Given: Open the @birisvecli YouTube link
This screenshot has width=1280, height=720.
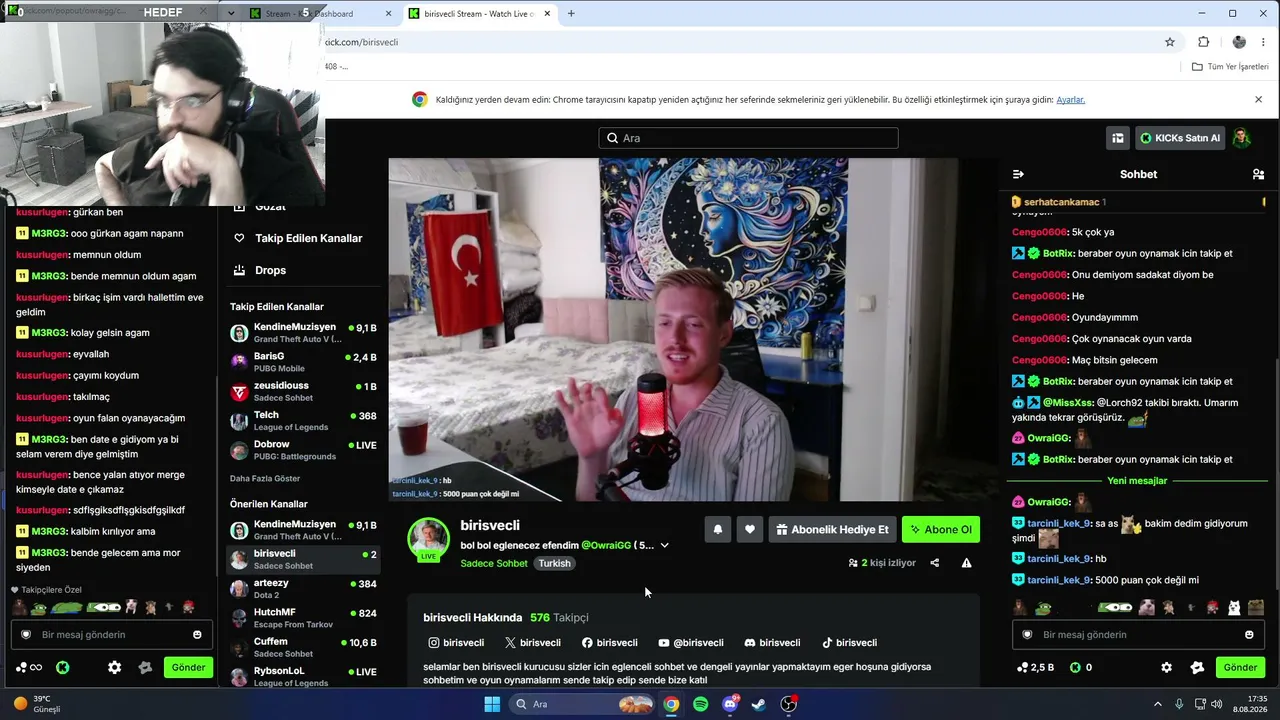Looking at the screenshot, I should point(691,643).
